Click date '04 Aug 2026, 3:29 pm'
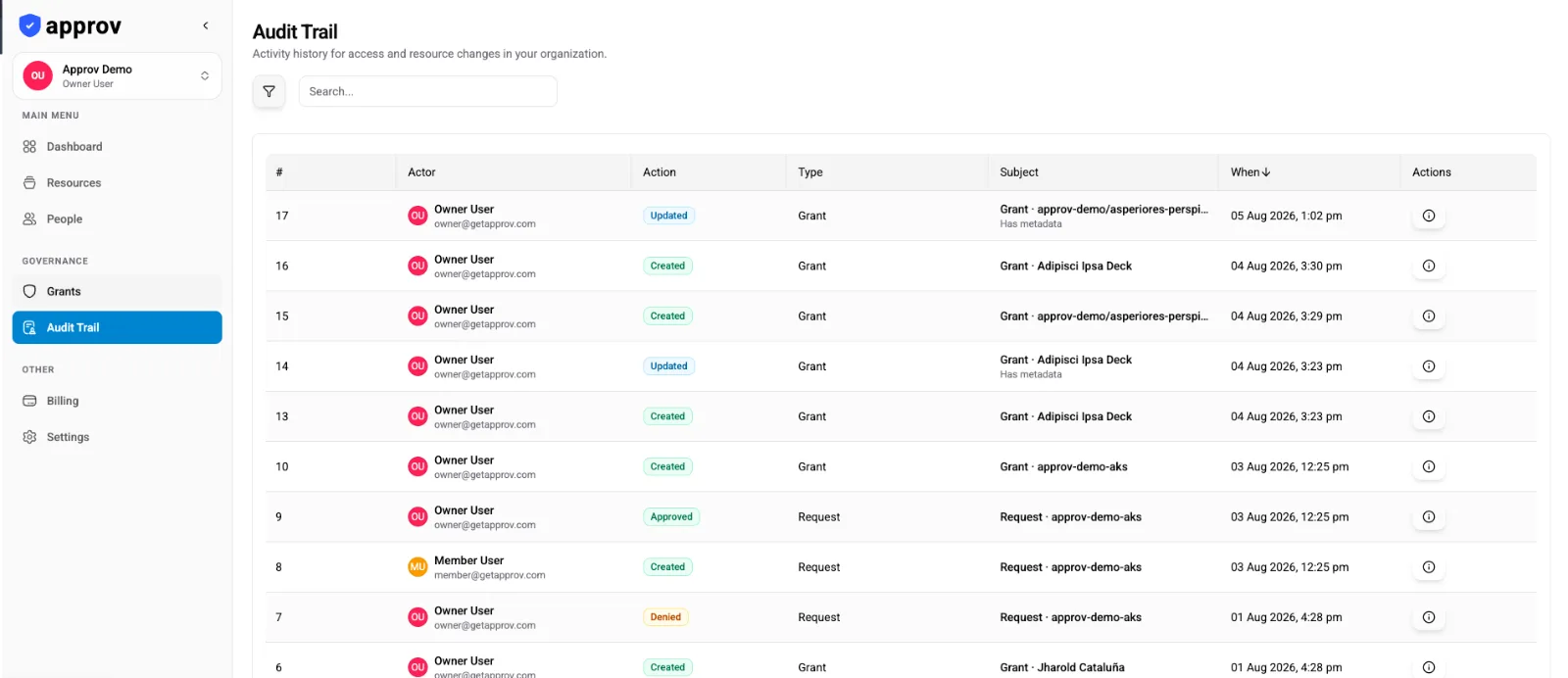This screenshot has width=1568, height=678. (1287, 316)
